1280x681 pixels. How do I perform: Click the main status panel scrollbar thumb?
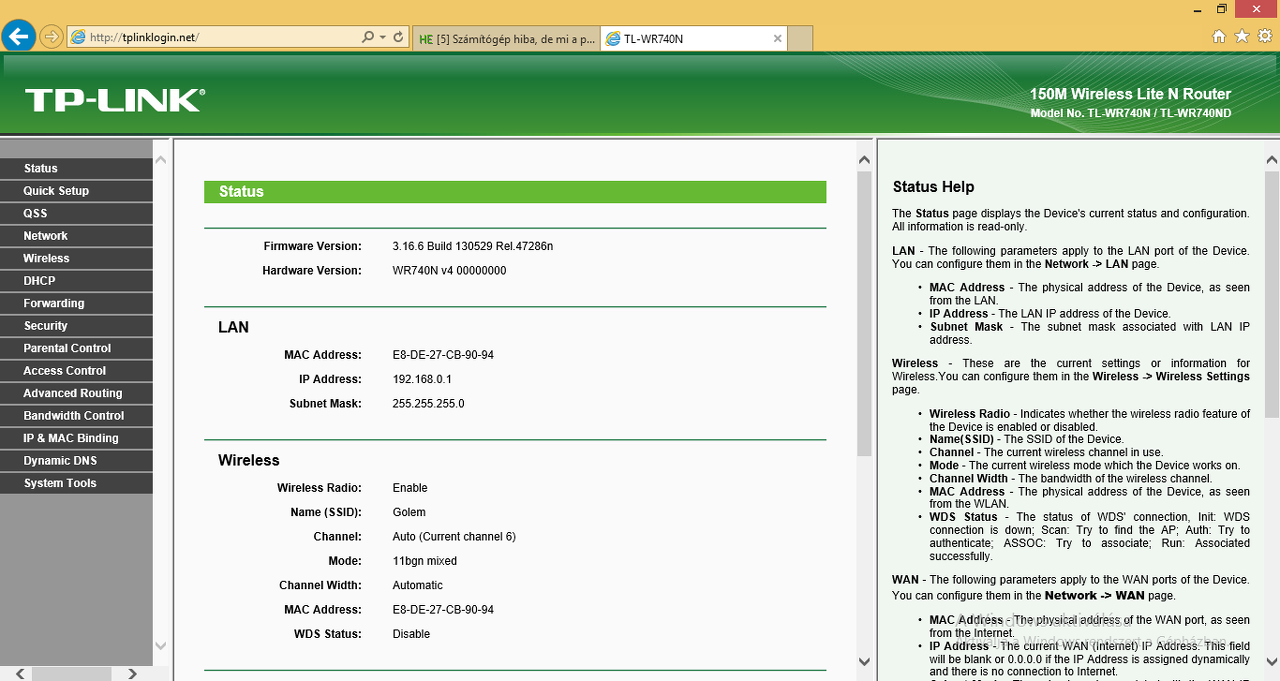pos(864,313)
